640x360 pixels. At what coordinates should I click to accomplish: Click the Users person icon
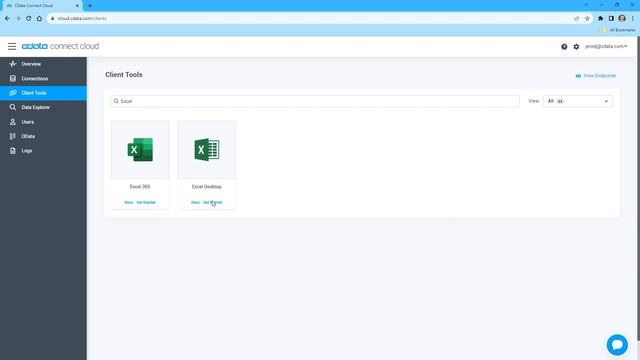[13, 122]
